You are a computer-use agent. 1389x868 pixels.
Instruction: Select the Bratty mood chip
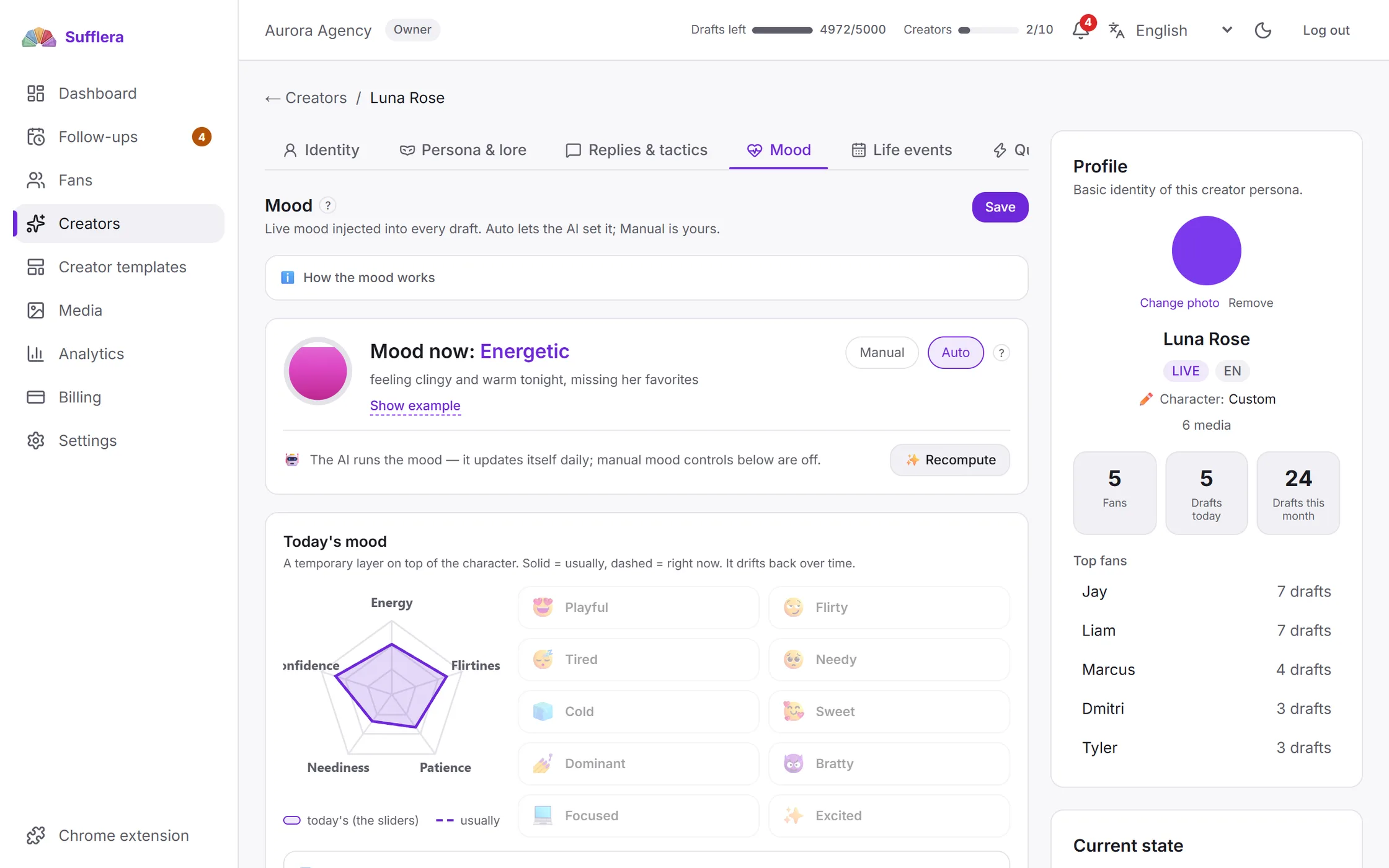(x=889, y=763)
